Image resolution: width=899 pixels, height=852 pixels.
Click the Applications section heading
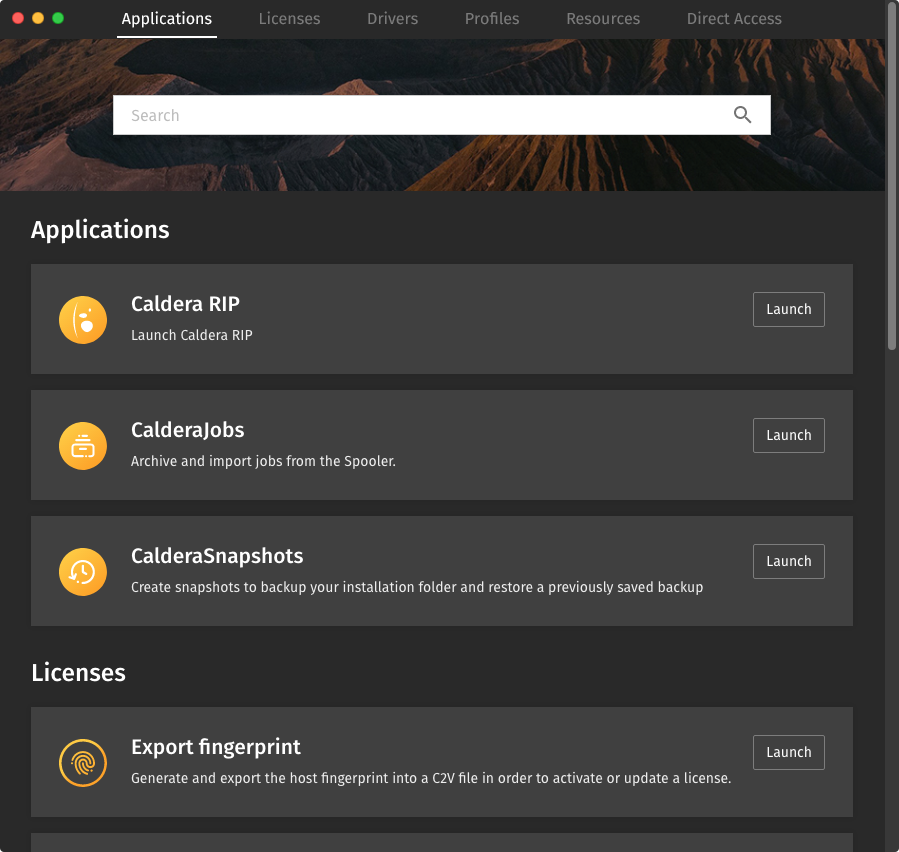click(x=100, y=230)
